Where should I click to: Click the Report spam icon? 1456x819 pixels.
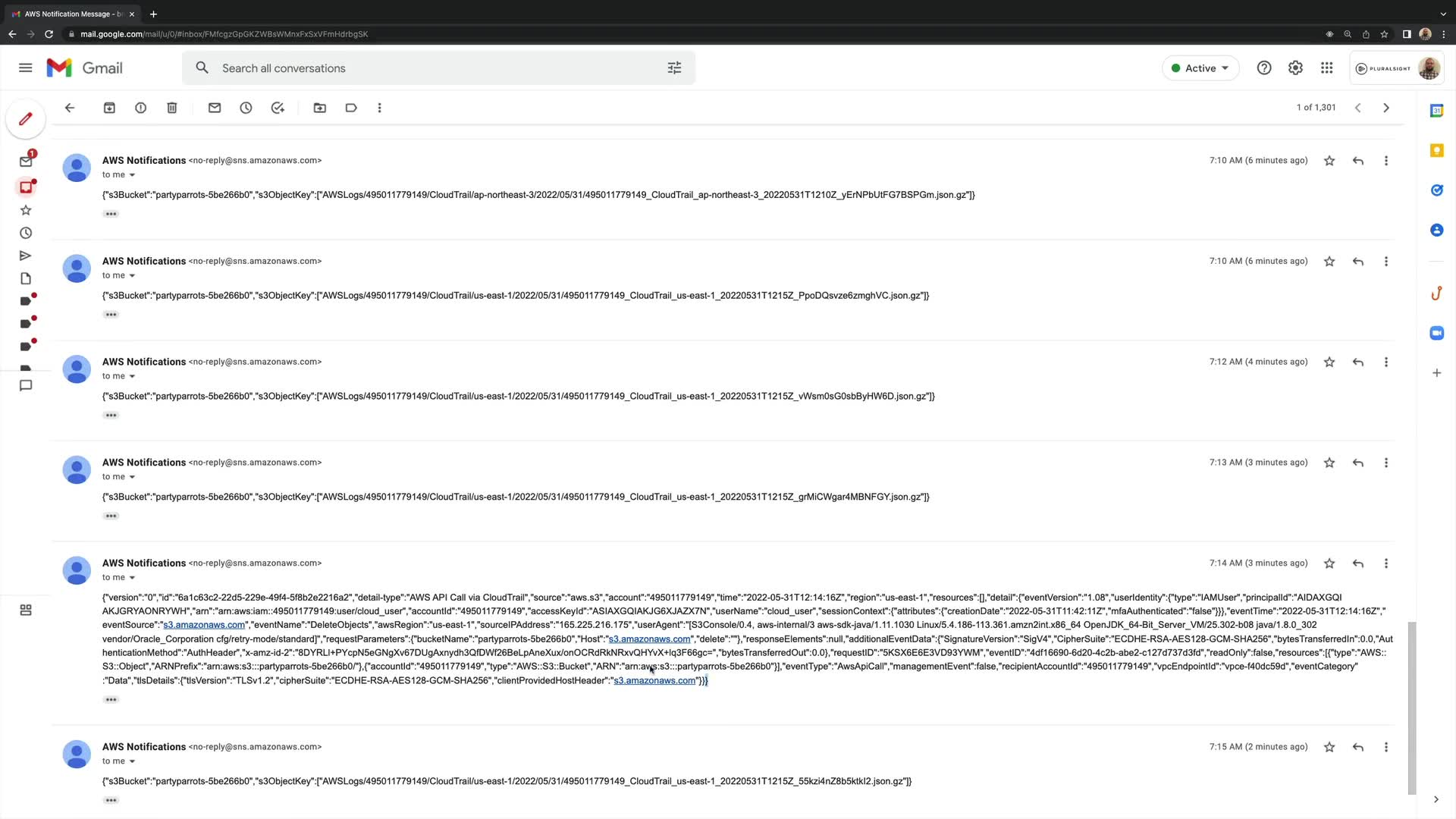tap(140, 108)
